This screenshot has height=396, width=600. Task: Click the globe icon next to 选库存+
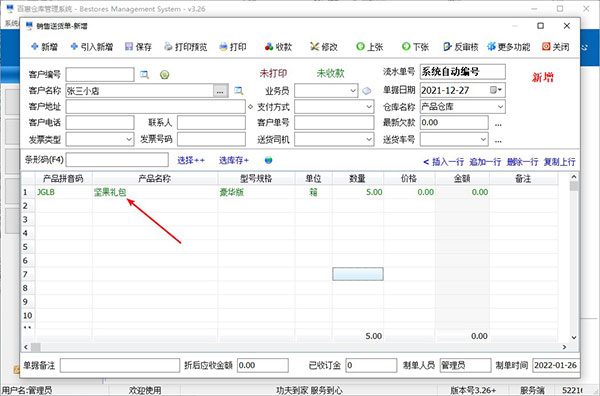pos(269,160)
